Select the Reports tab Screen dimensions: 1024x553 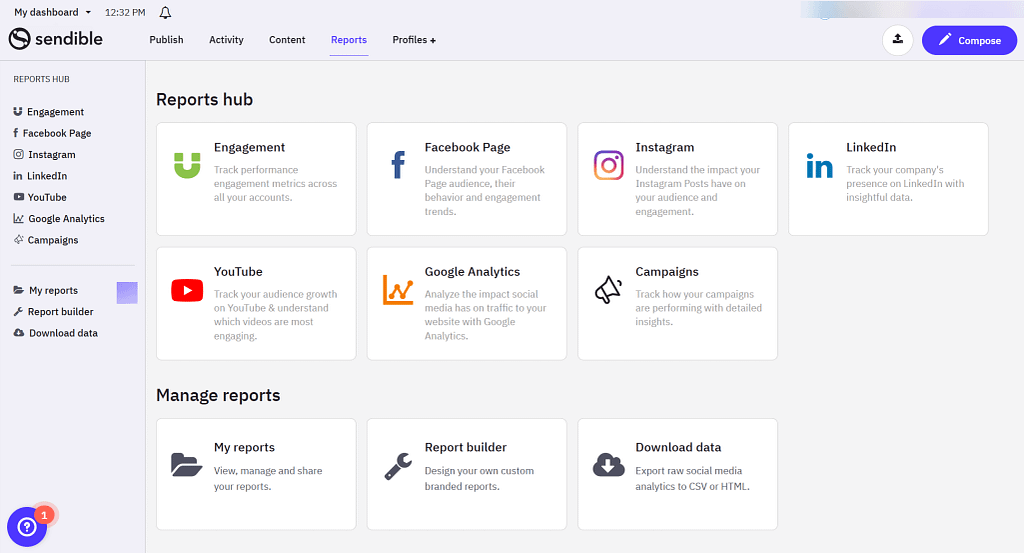coord(349,40)
